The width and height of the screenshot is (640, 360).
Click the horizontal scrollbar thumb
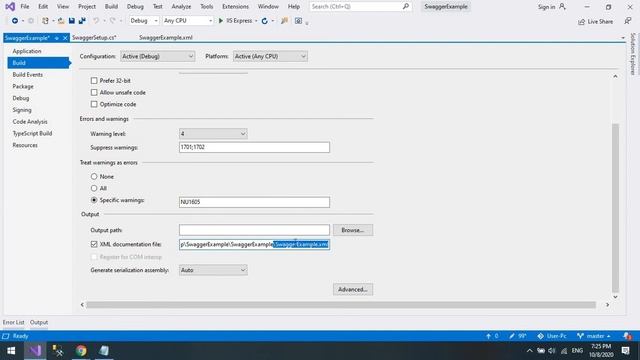[x=341, y=305]
